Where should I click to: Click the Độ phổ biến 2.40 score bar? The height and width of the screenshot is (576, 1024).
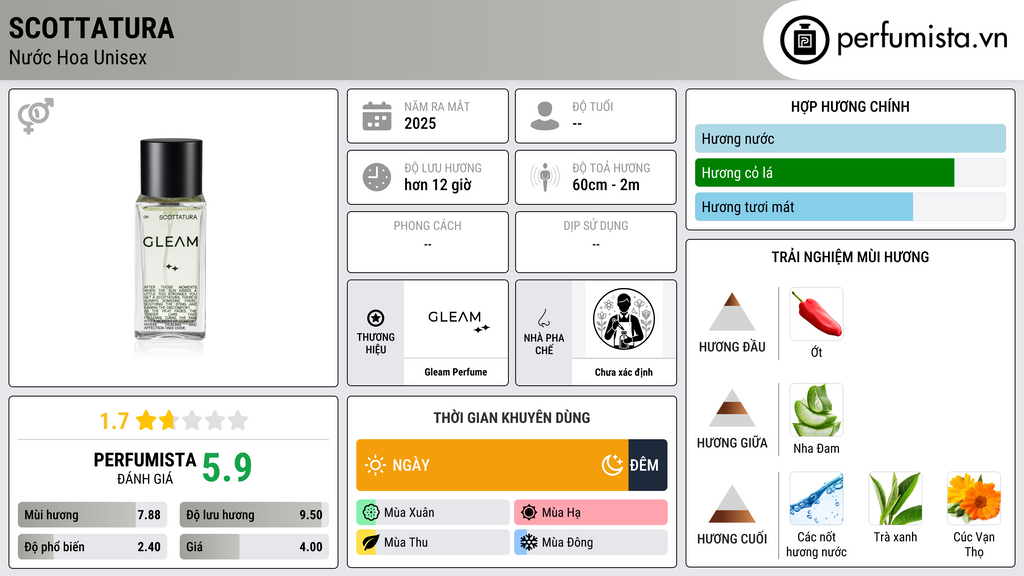tap(92, 547)
